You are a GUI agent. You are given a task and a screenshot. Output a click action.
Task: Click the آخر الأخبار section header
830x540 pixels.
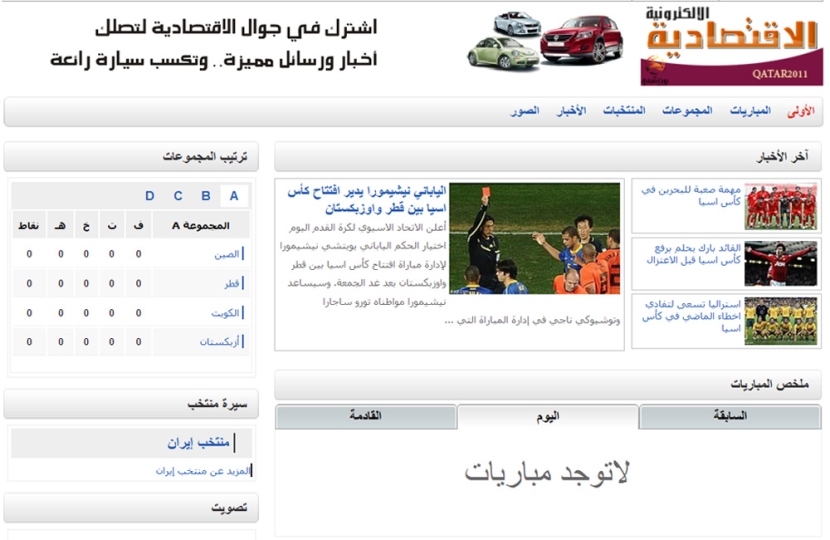(548, 157)
